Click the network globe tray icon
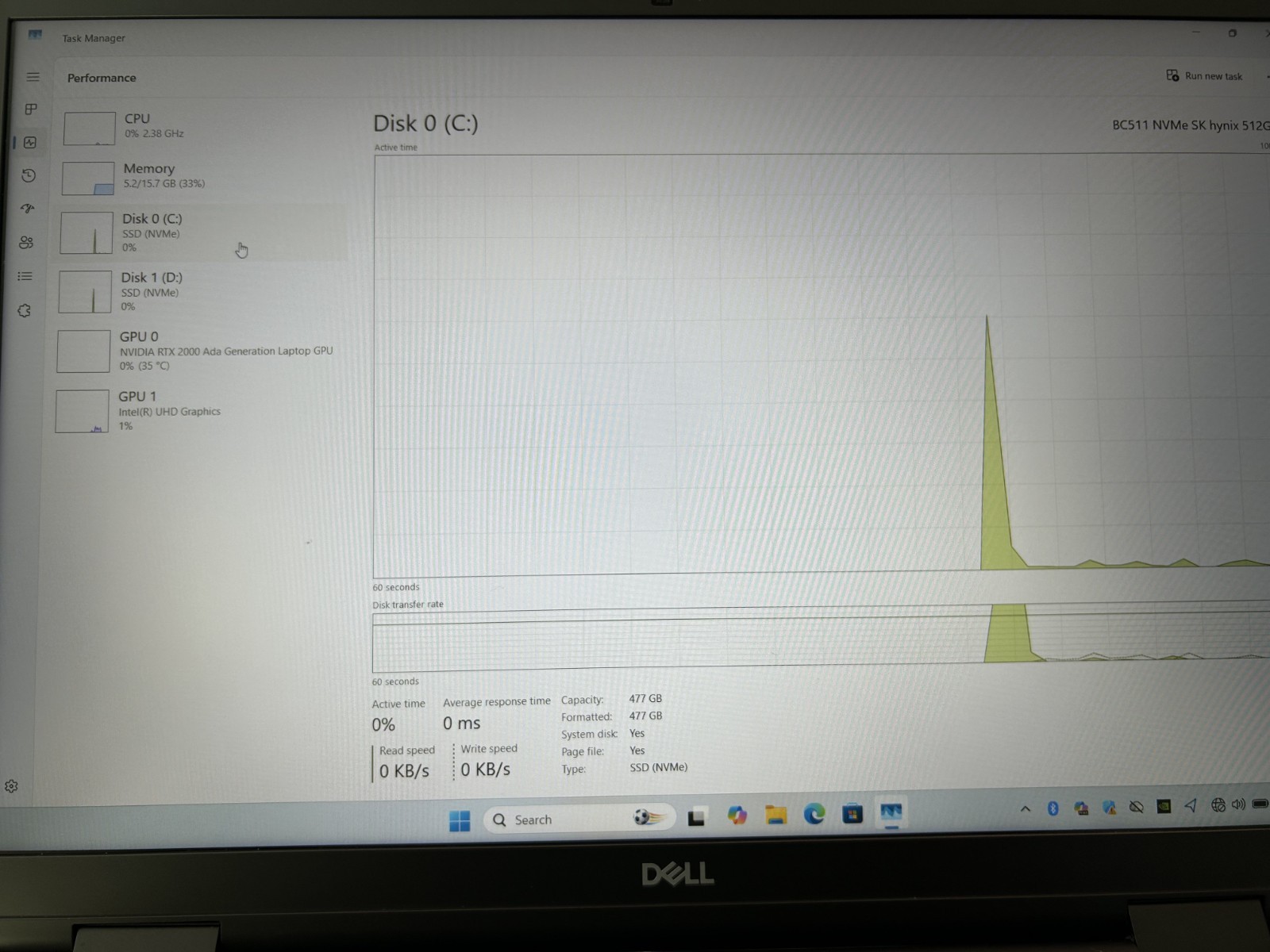This screenshot has height=952, width=1270. pyautogui.click(x=1218, y=805)
